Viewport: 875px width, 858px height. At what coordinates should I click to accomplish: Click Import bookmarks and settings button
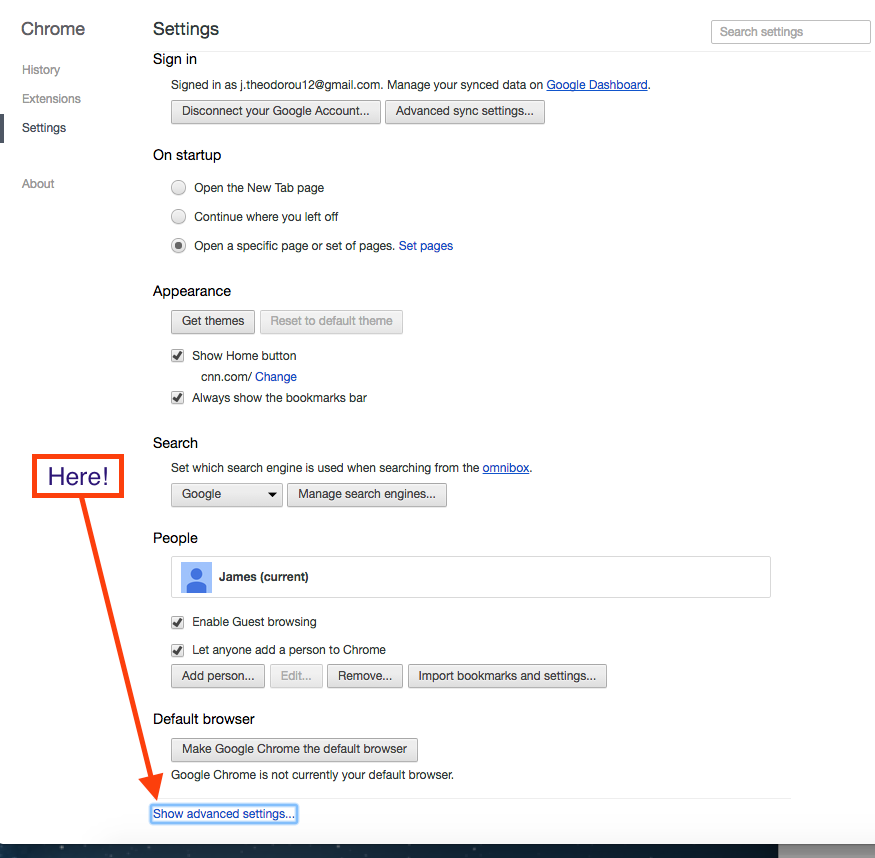click(x=507, y=676)
